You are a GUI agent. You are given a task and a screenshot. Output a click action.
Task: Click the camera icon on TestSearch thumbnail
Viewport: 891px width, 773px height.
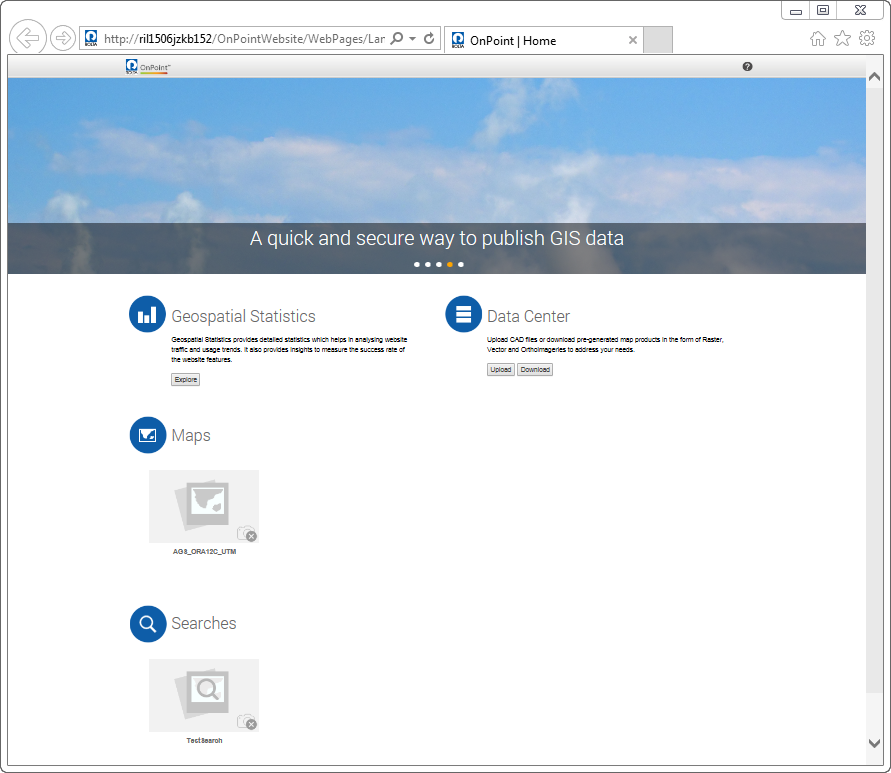[x=246, y=721]
